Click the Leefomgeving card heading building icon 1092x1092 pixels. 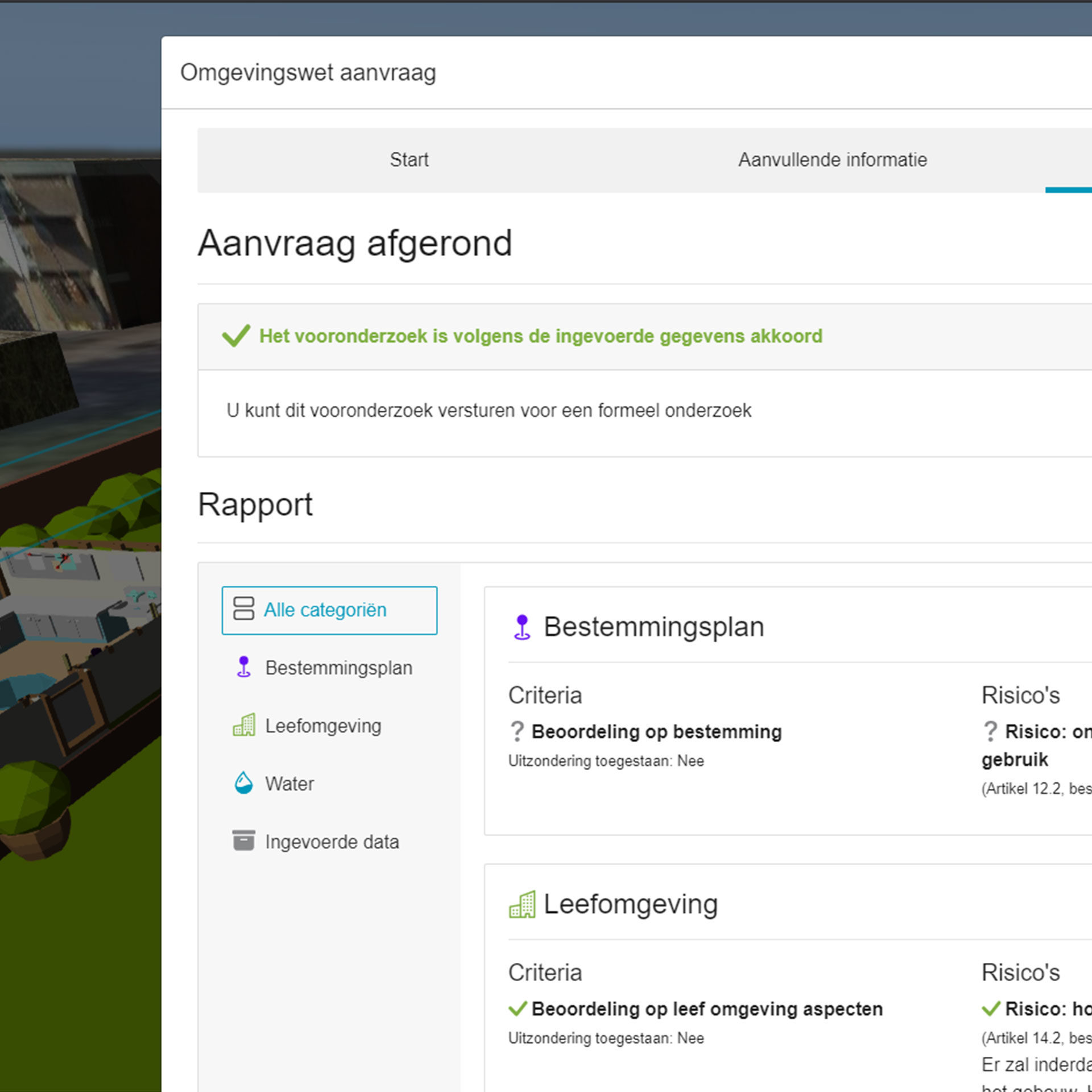(x=522, y=904)
